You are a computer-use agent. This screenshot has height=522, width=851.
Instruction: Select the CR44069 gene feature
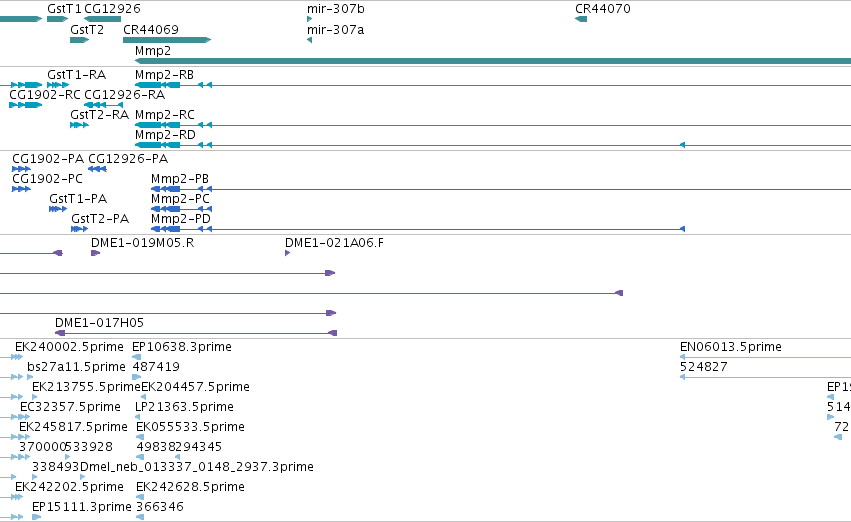point(167,40)
